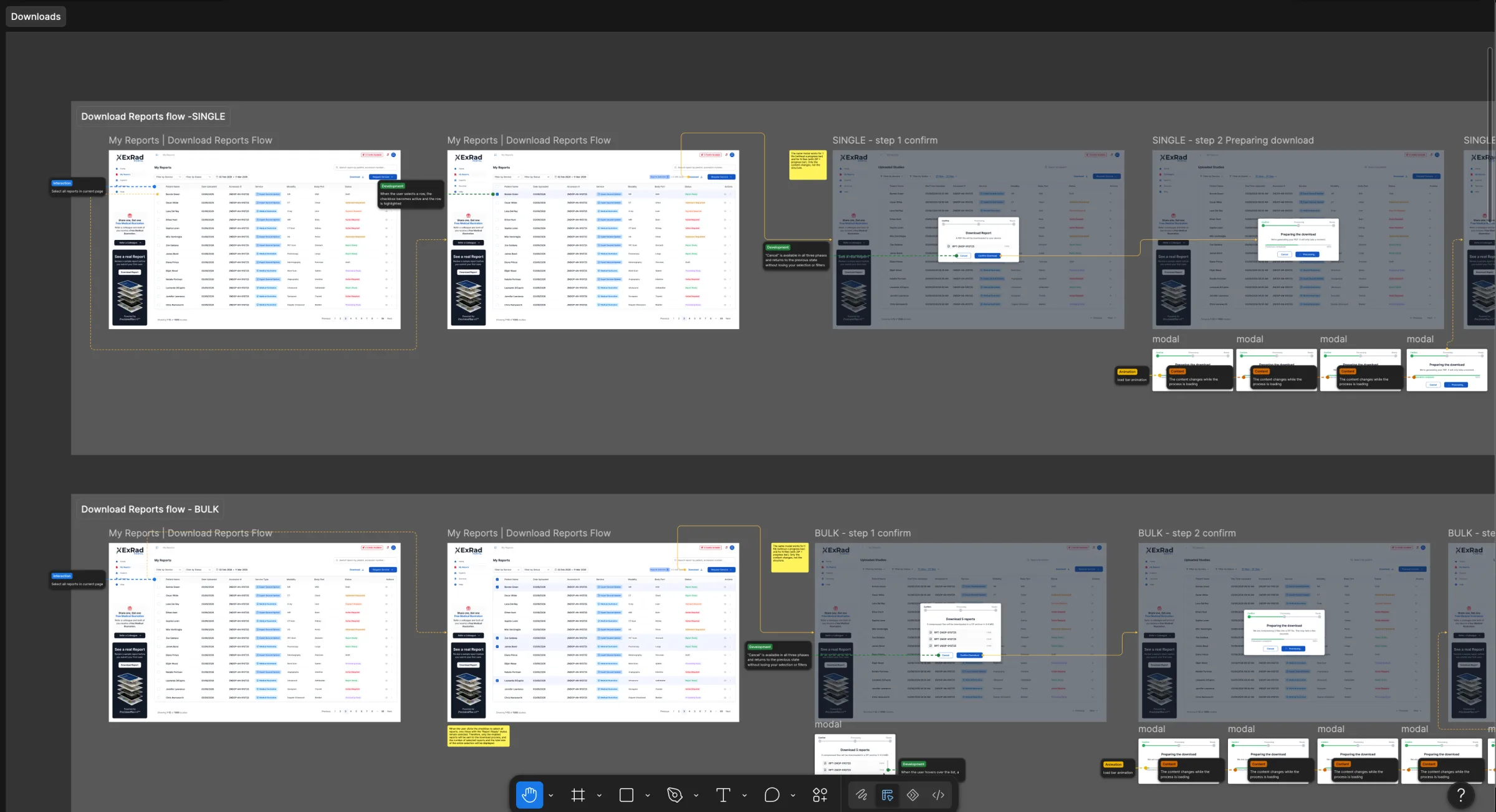Open the Actions and components tool
1496x812 pixels.
pos(820,795)
